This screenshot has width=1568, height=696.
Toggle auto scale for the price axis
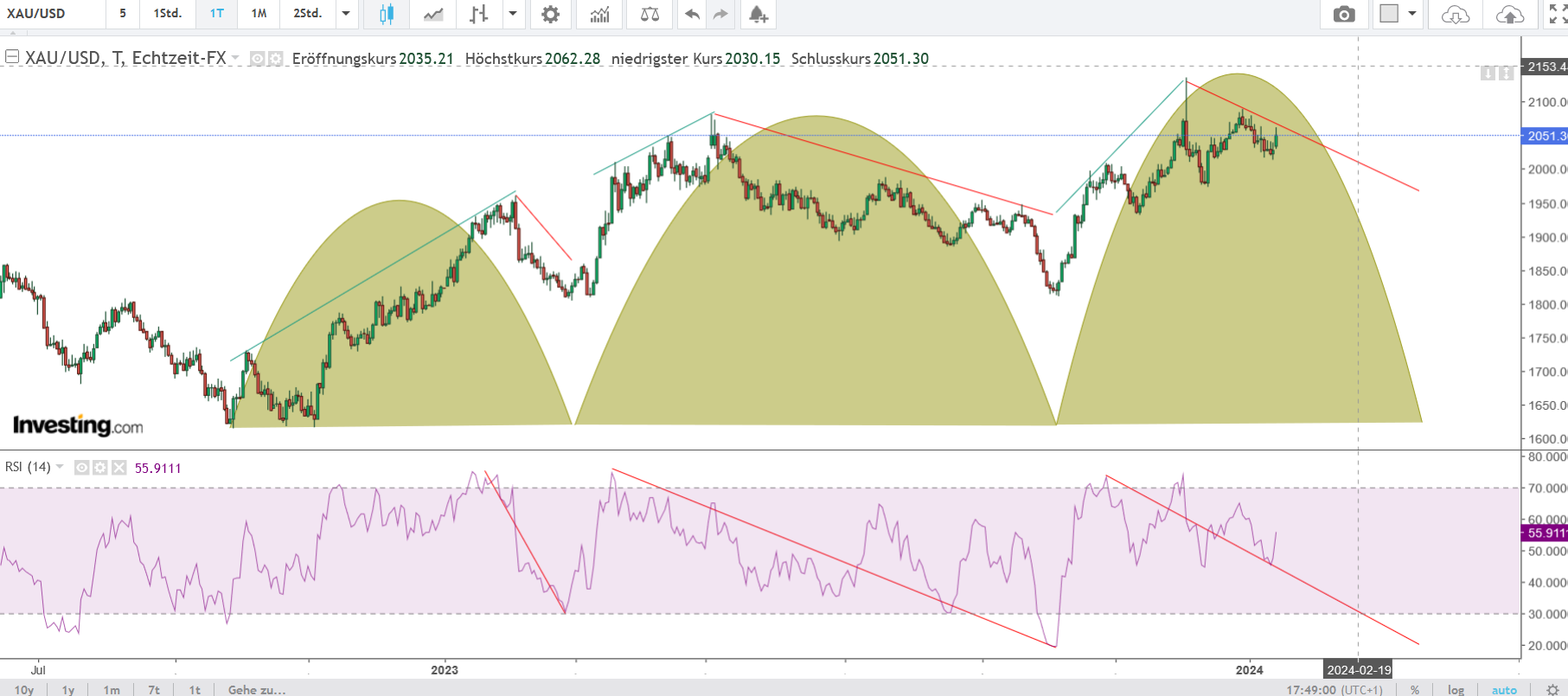[x=1504, y=689]
